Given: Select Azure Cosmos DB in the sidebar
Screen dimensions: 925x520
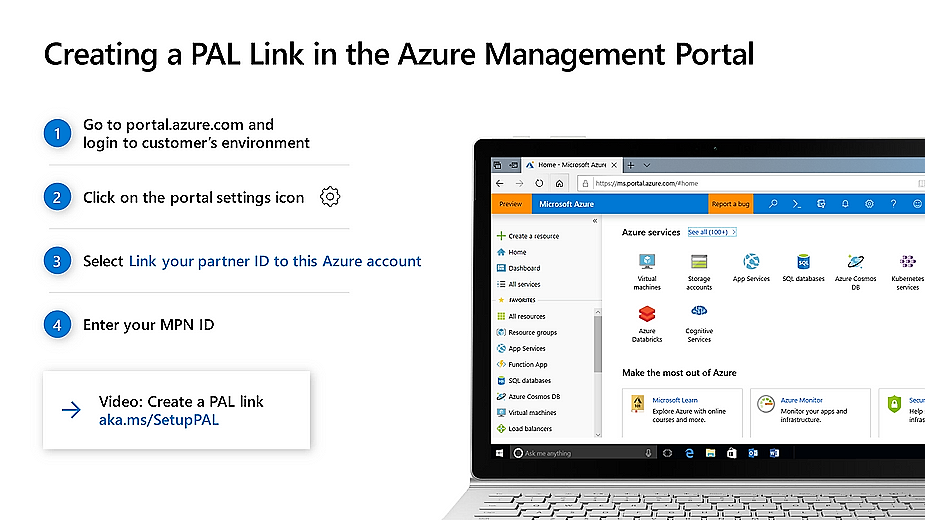Looking at the screenshot, I should 529,397.
